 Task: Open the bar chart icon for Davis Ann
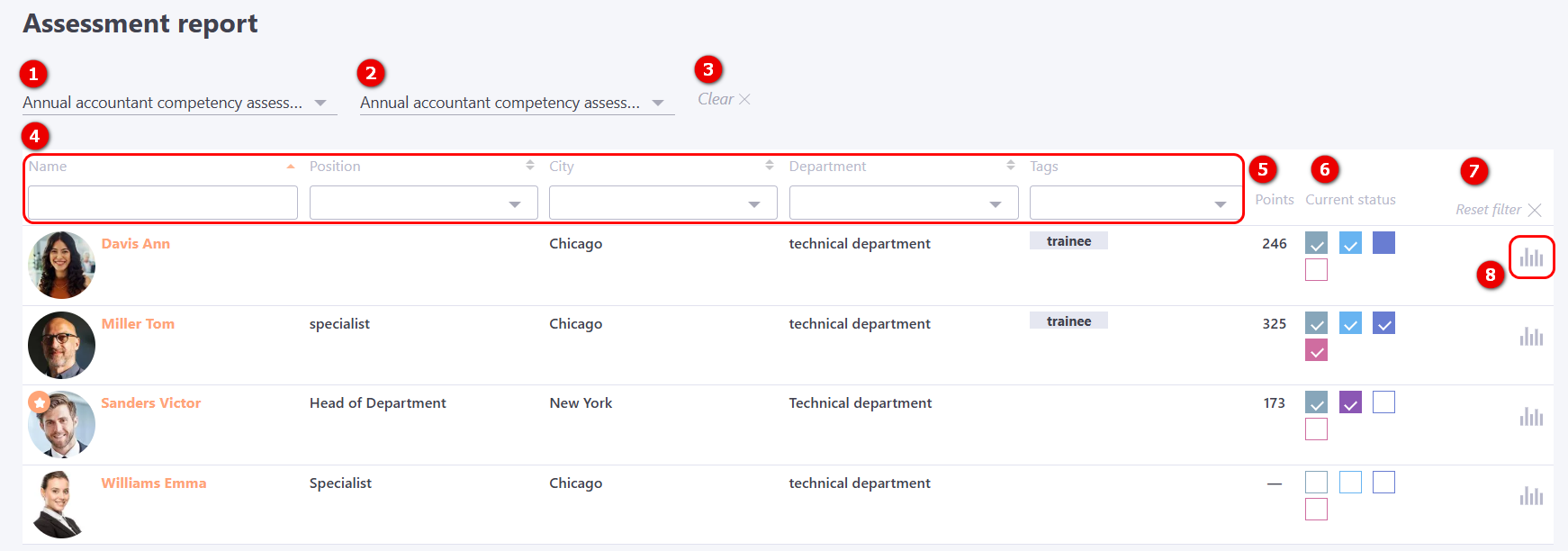click(1531, 257)
